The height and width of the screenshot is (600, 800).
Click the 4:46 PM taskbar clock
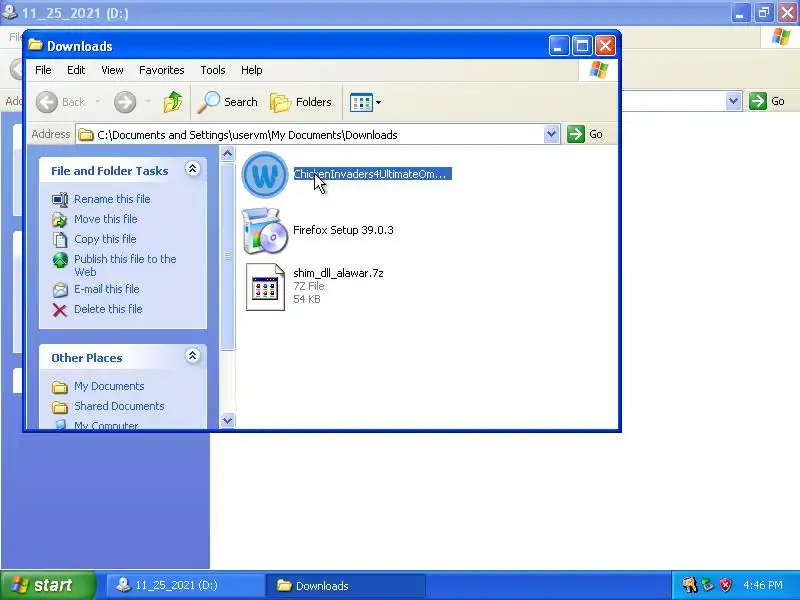[763, 585]
